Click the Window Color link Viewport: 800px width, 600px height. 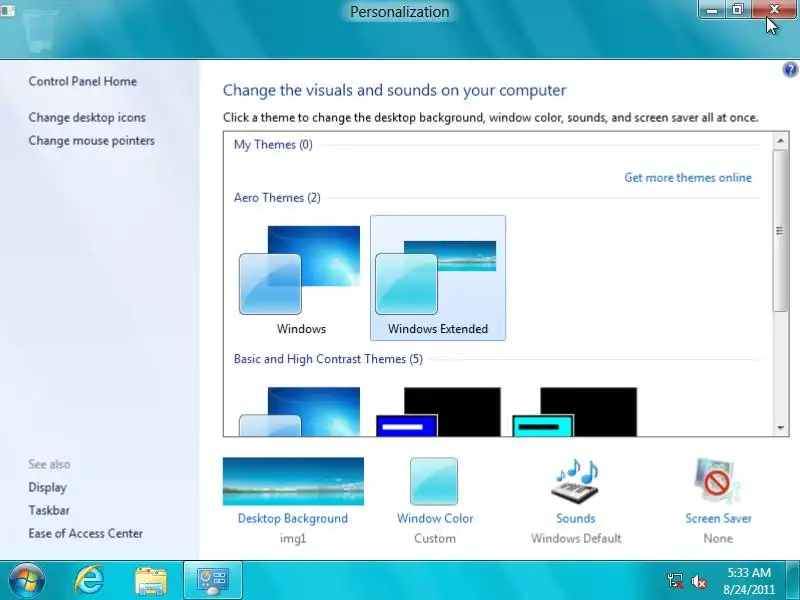coord(435,518)
